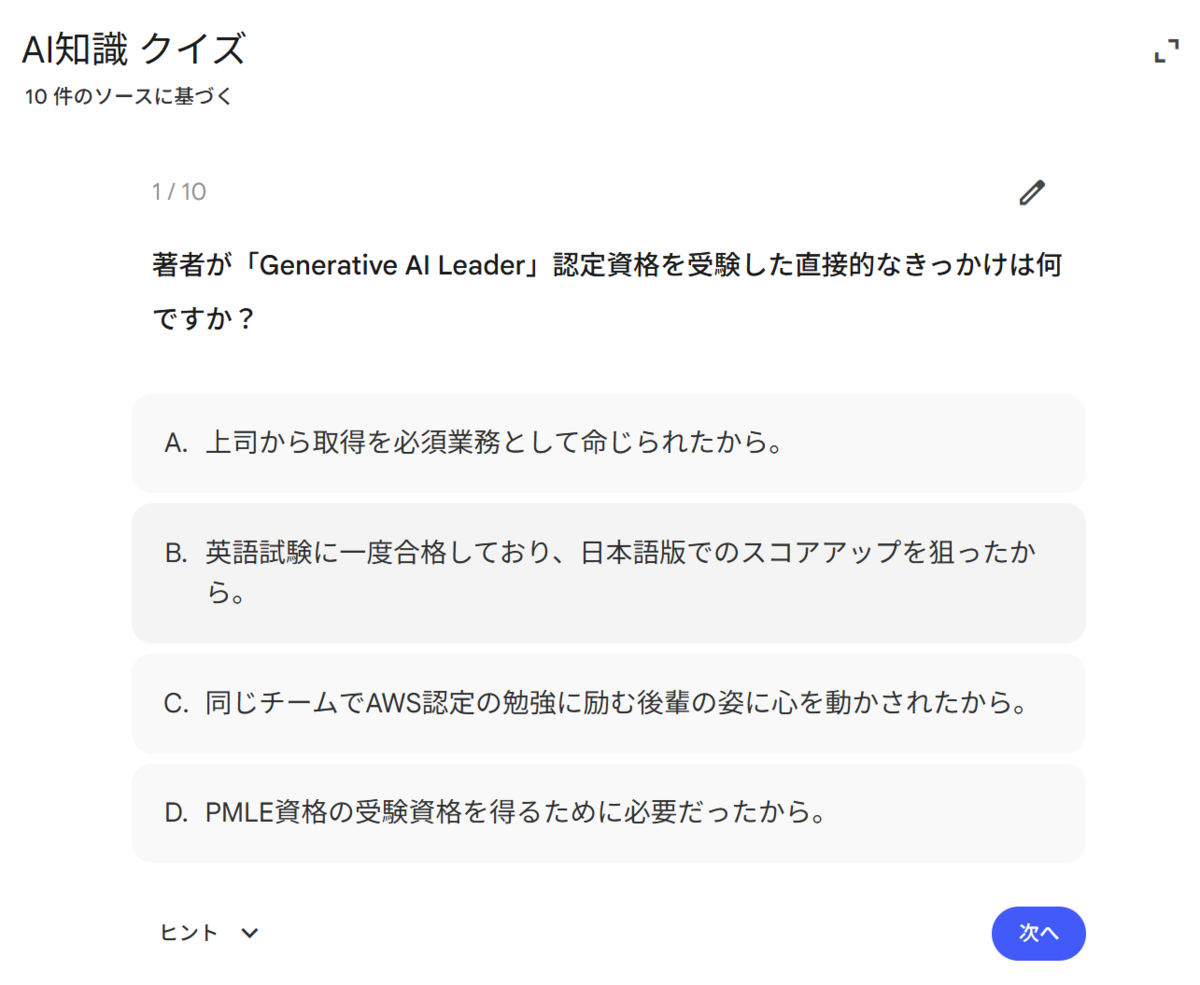Pick answer C about AWS認定 studying 後輩
This screenshot has height=985, width=1200.
click(608, 703)
